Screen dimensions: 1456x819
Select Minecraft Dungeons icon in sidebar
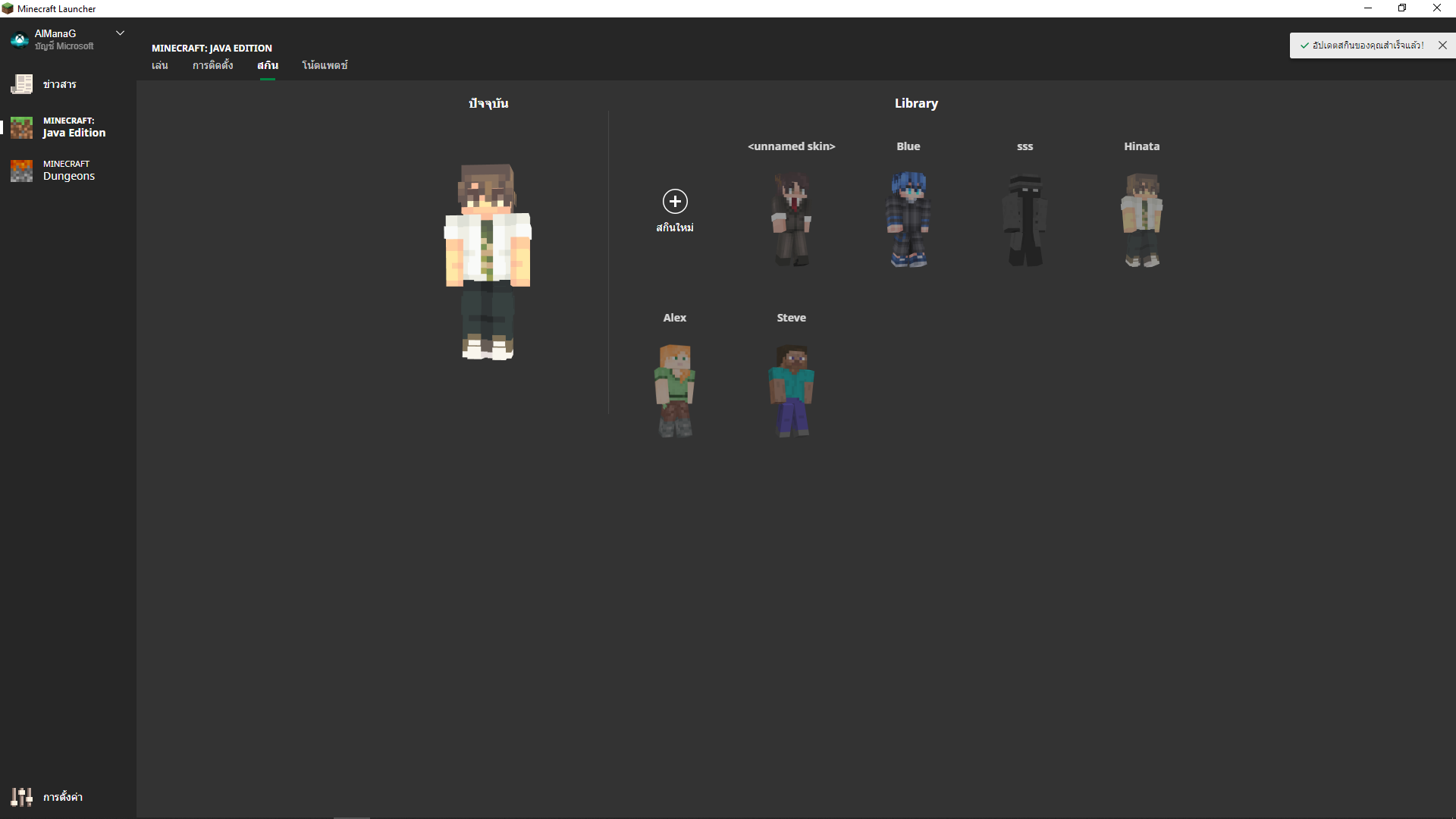tap(21, 171)
